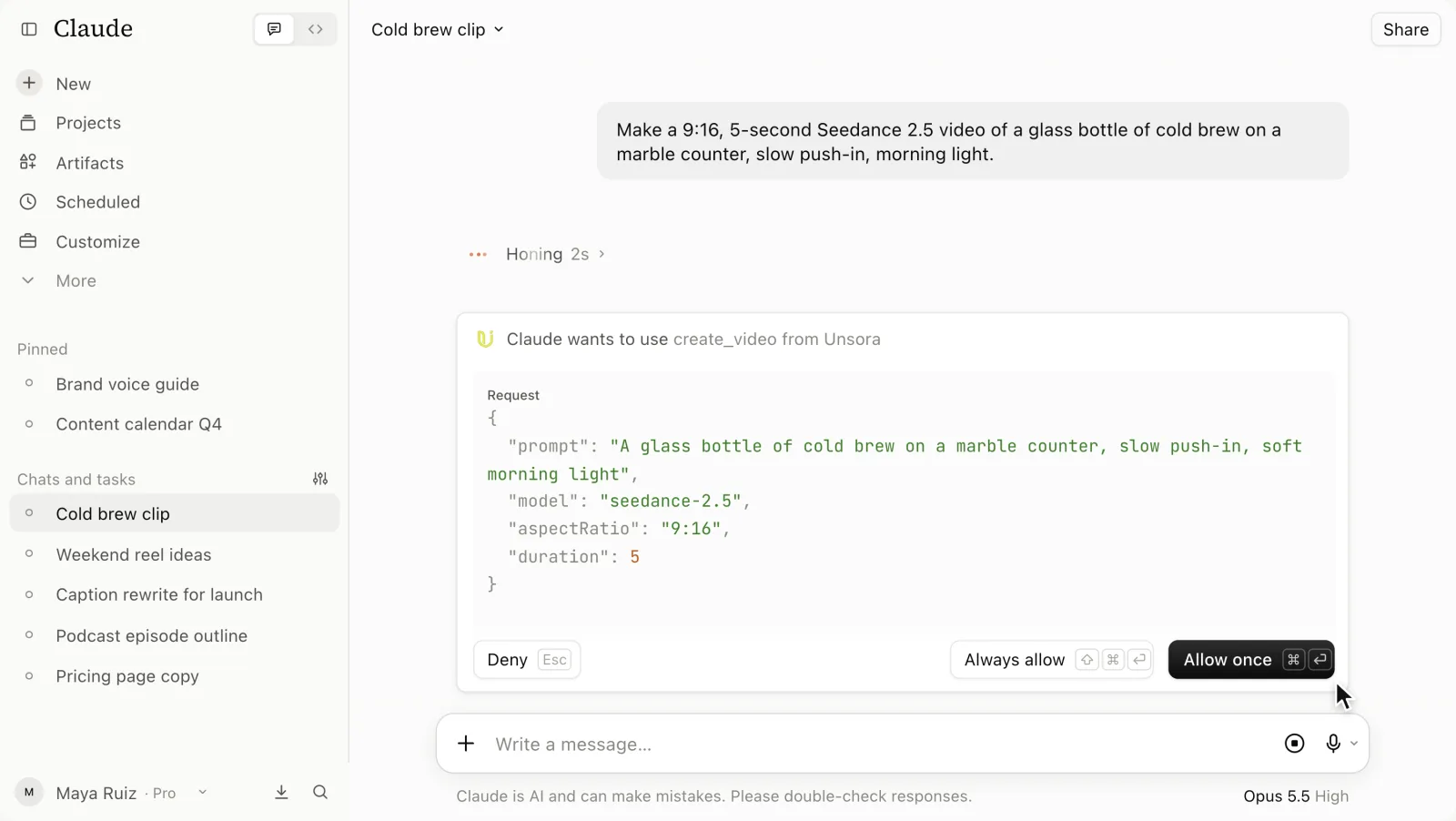Activate the microphone dictation icon
The width and height of the screenshot is (1456, 821).
[1333, 744]
